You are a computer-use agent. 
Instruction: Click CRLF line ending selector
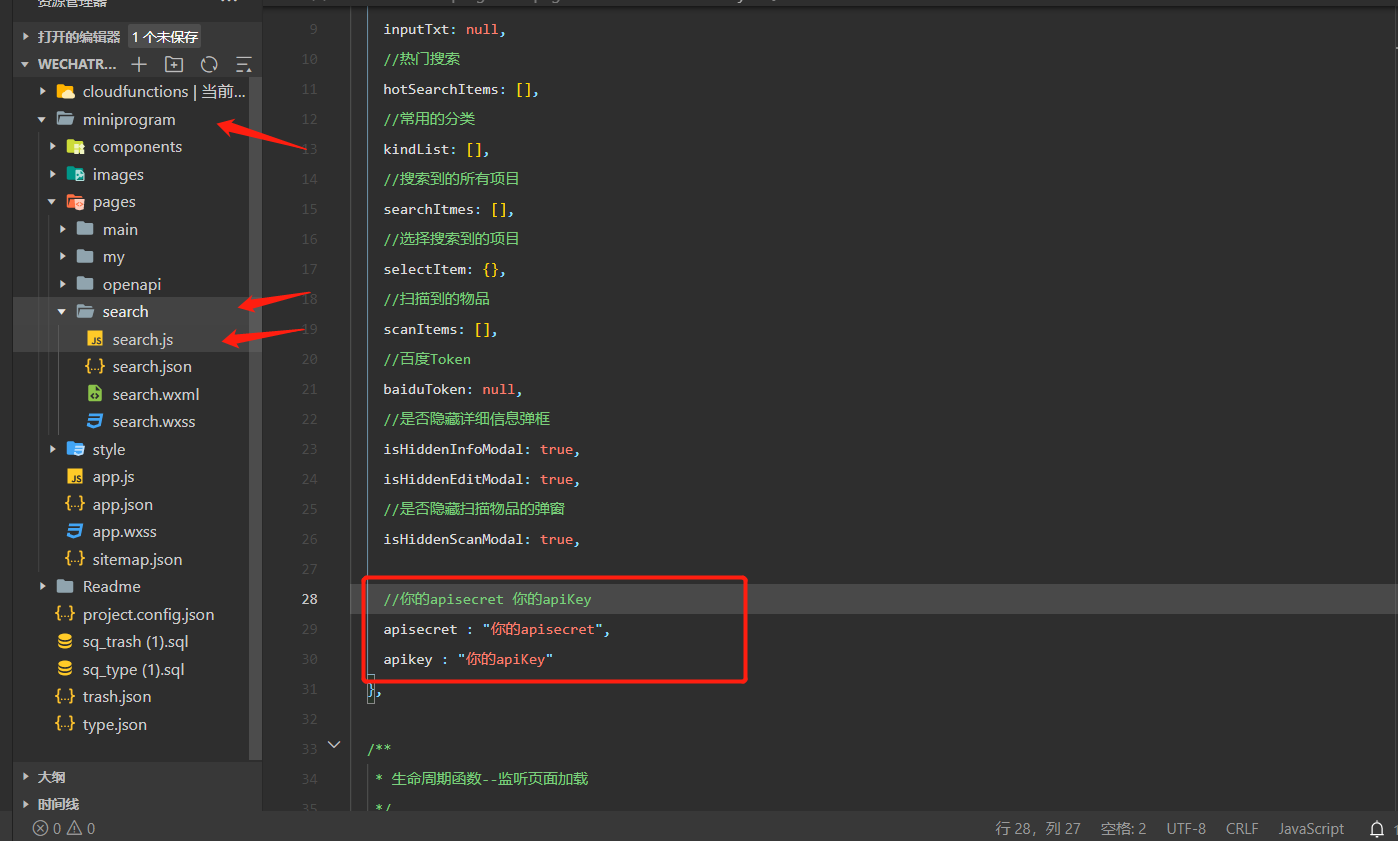tap(1241, 828)
